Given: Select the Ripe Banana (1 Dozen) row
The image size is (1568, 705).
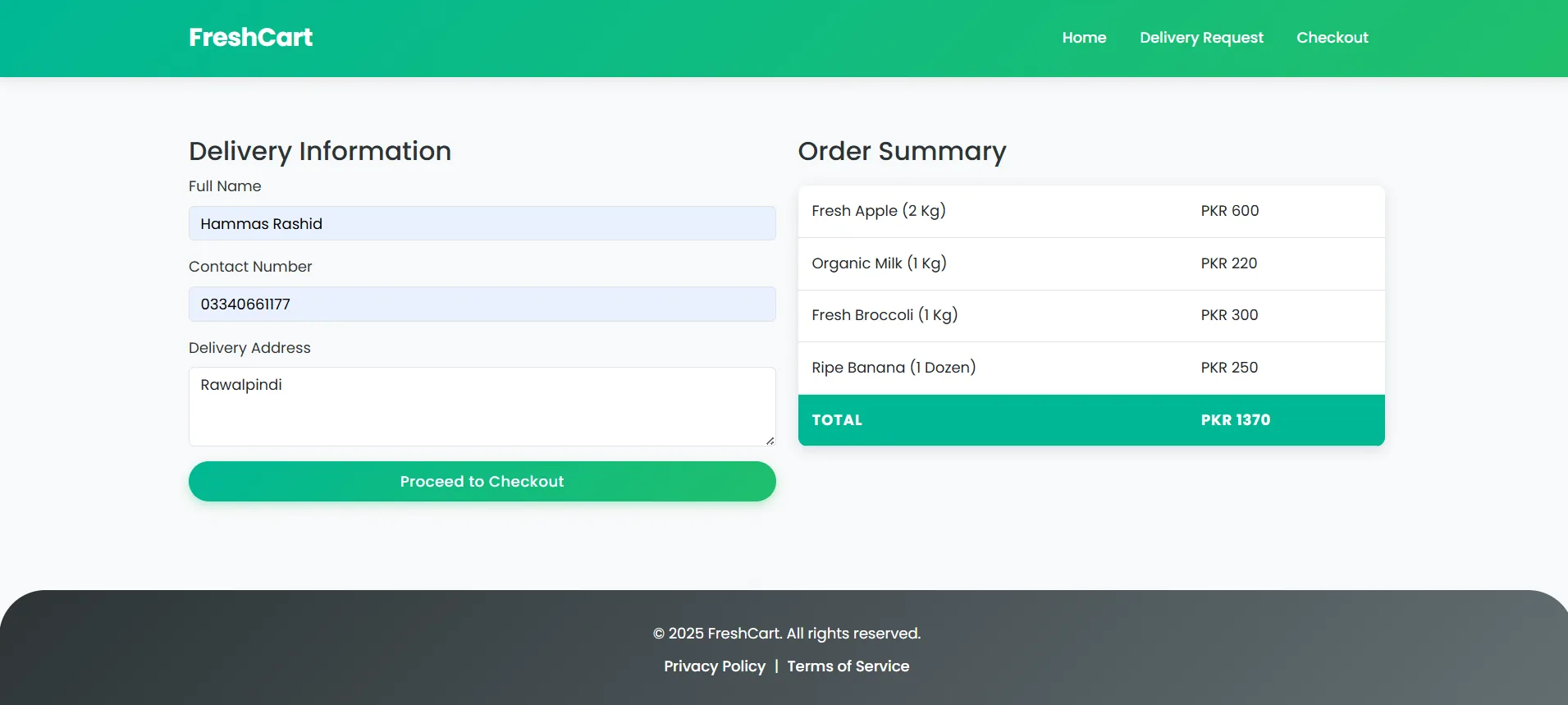Looking at the screenshot, I should click(x=1090, y=368).
